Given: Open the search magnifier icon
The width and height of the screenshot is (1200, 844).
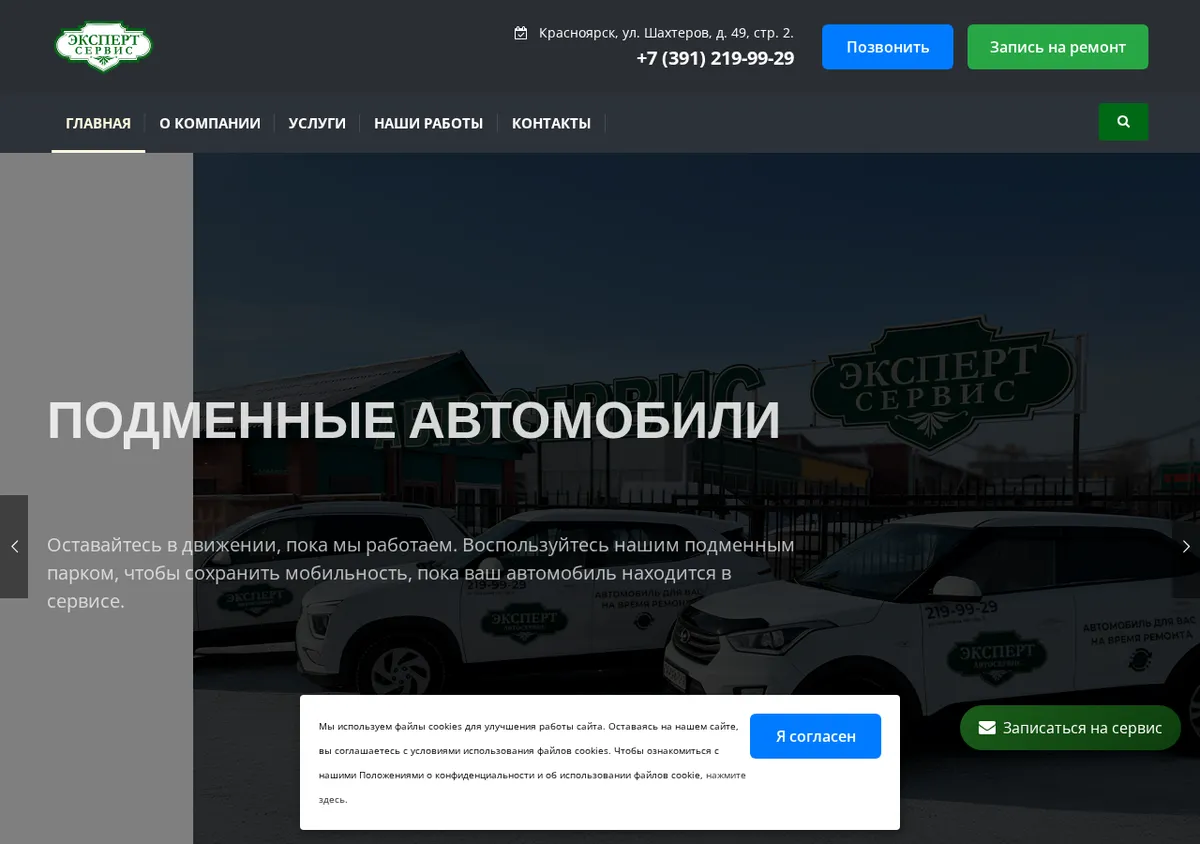Looking at the screenshot, I should 1123,122.
